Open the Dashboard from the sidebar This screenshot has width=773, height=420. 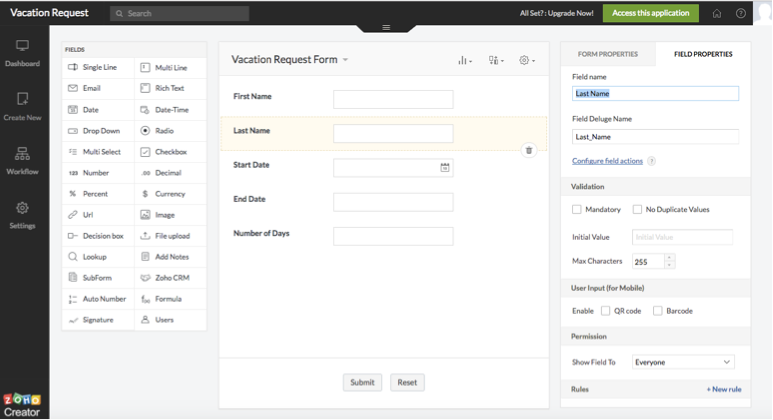(x=22, y=53)
